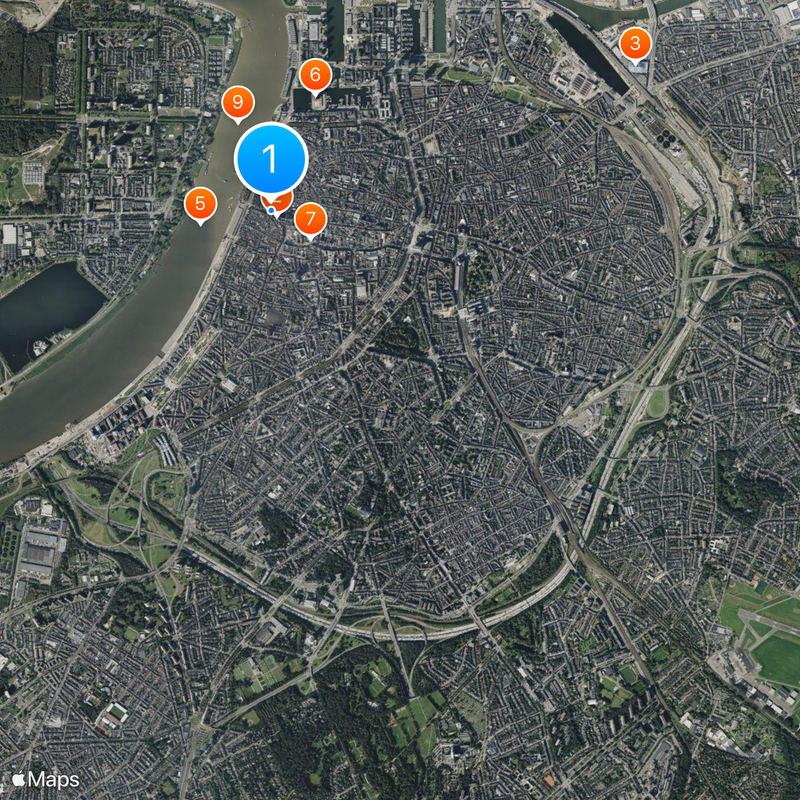Tap the small blue current-location dot
Viewport: 800px width, 800px height.
(271, 210)
